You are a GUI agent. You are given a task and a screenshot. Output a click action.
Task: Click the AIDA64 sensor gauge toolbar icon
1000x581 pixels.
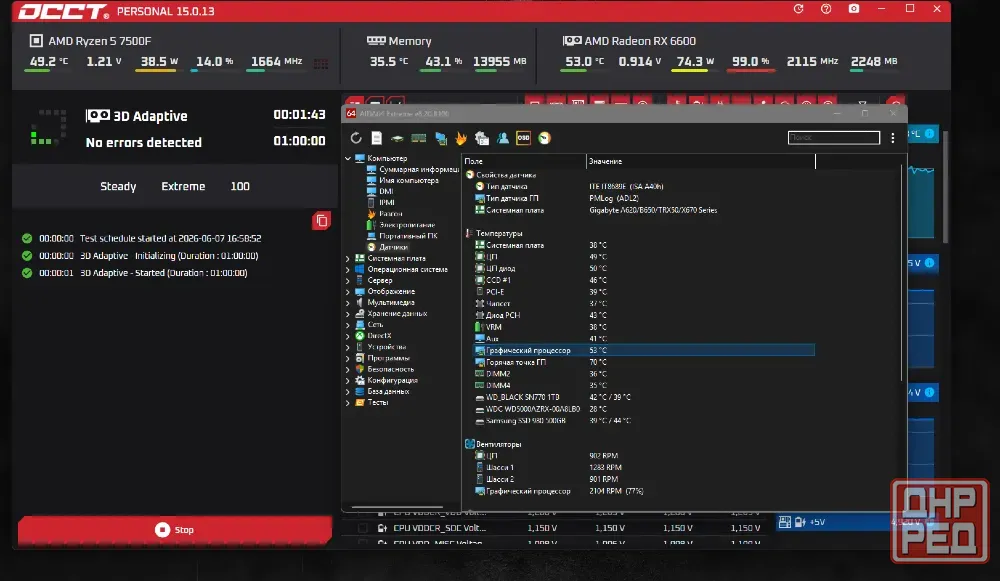544,138
